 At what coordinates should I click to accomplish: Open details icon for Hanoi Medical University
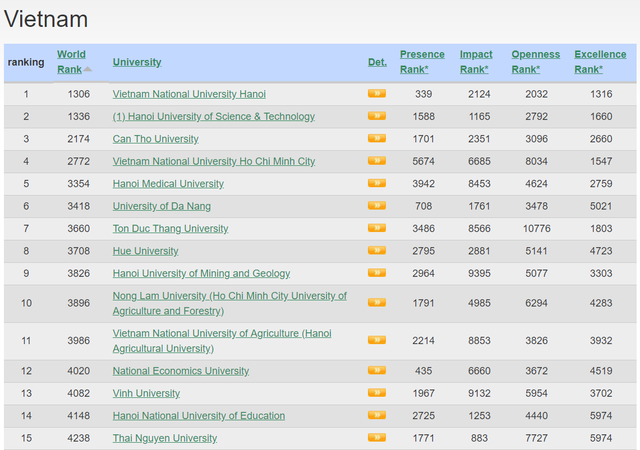pyautogui.click(x=376, y=184)
